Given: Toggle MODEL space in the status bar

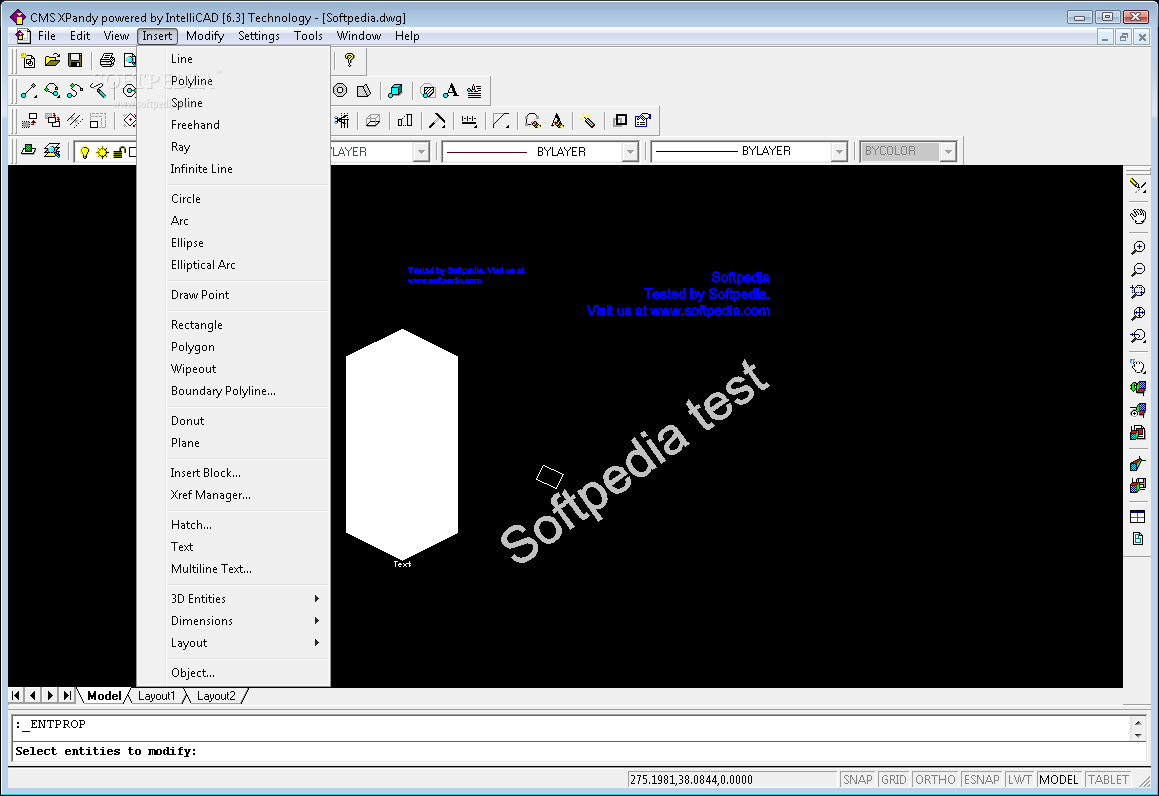Looking at the screenshot, I should click(1058, 779).
